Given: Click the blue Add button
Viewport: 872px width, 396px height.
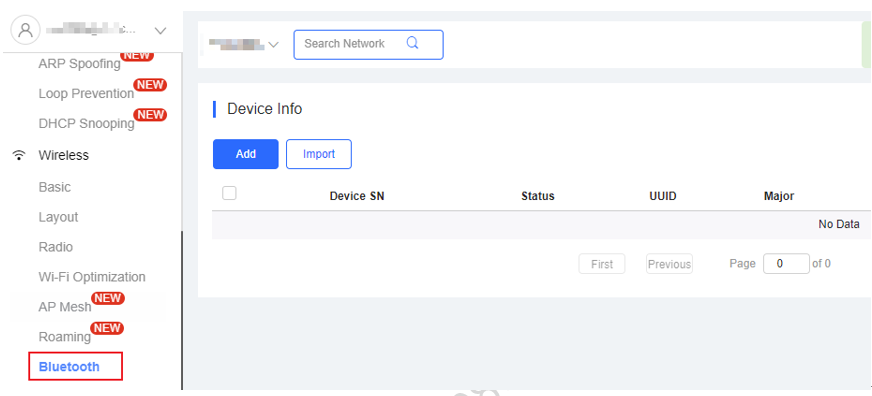Looking at the screenshot, I should click(x=246, y=154).
